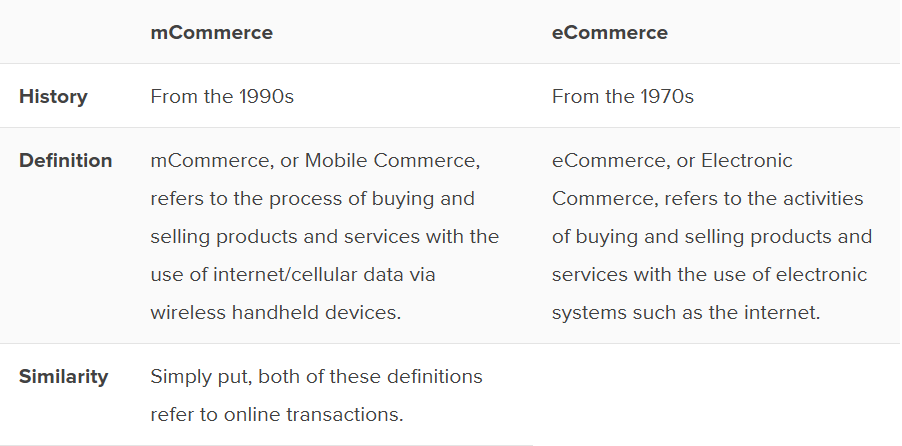The width and height of the screenshot is (902, 446).
Task: Click the line "eCommerce, or Electronic"
Action: click(672, 161)
